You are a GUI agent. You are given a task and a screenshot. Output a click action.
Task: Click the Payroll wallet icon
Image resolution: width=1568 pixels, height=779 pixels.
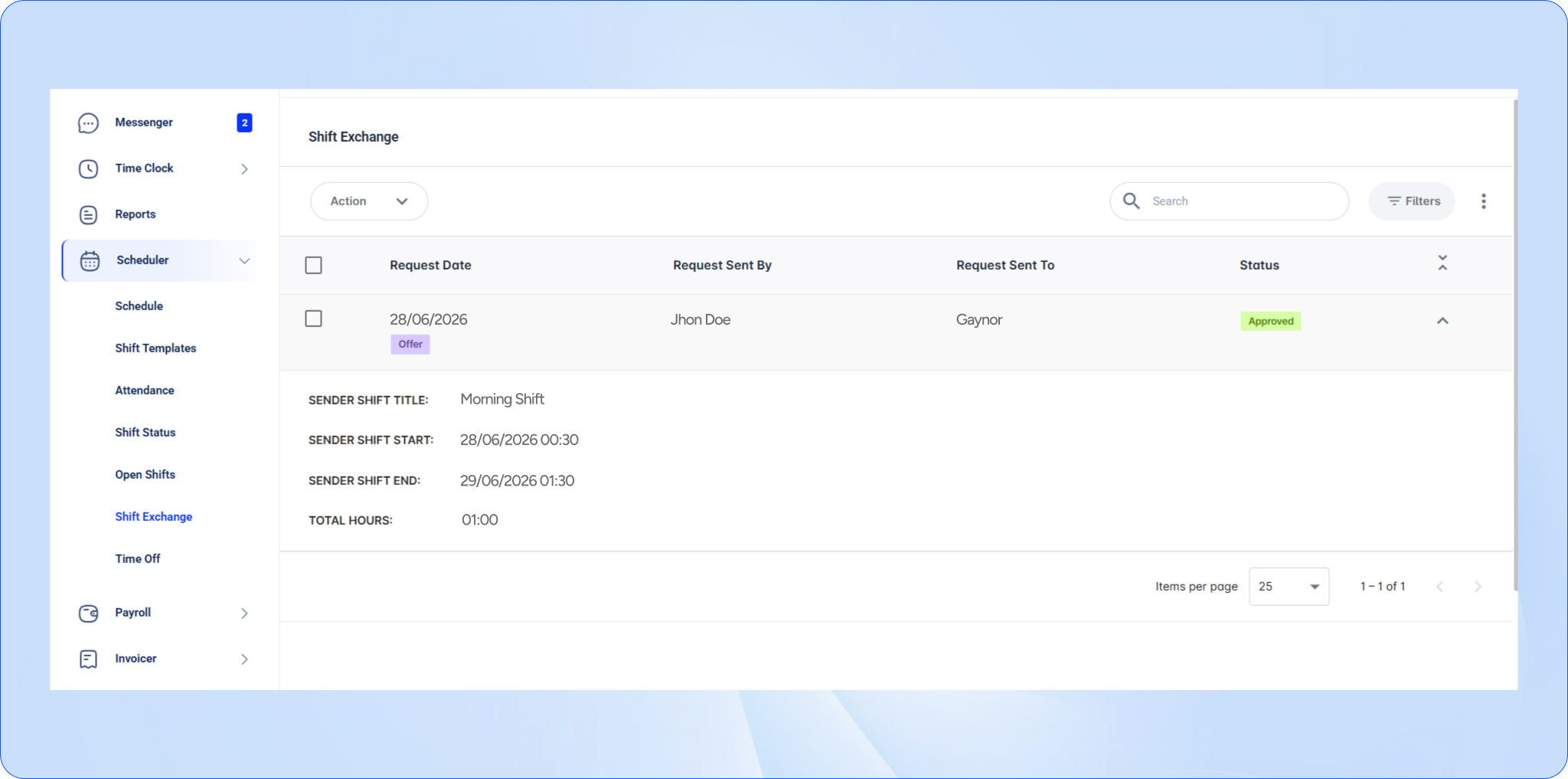(88, 613)
